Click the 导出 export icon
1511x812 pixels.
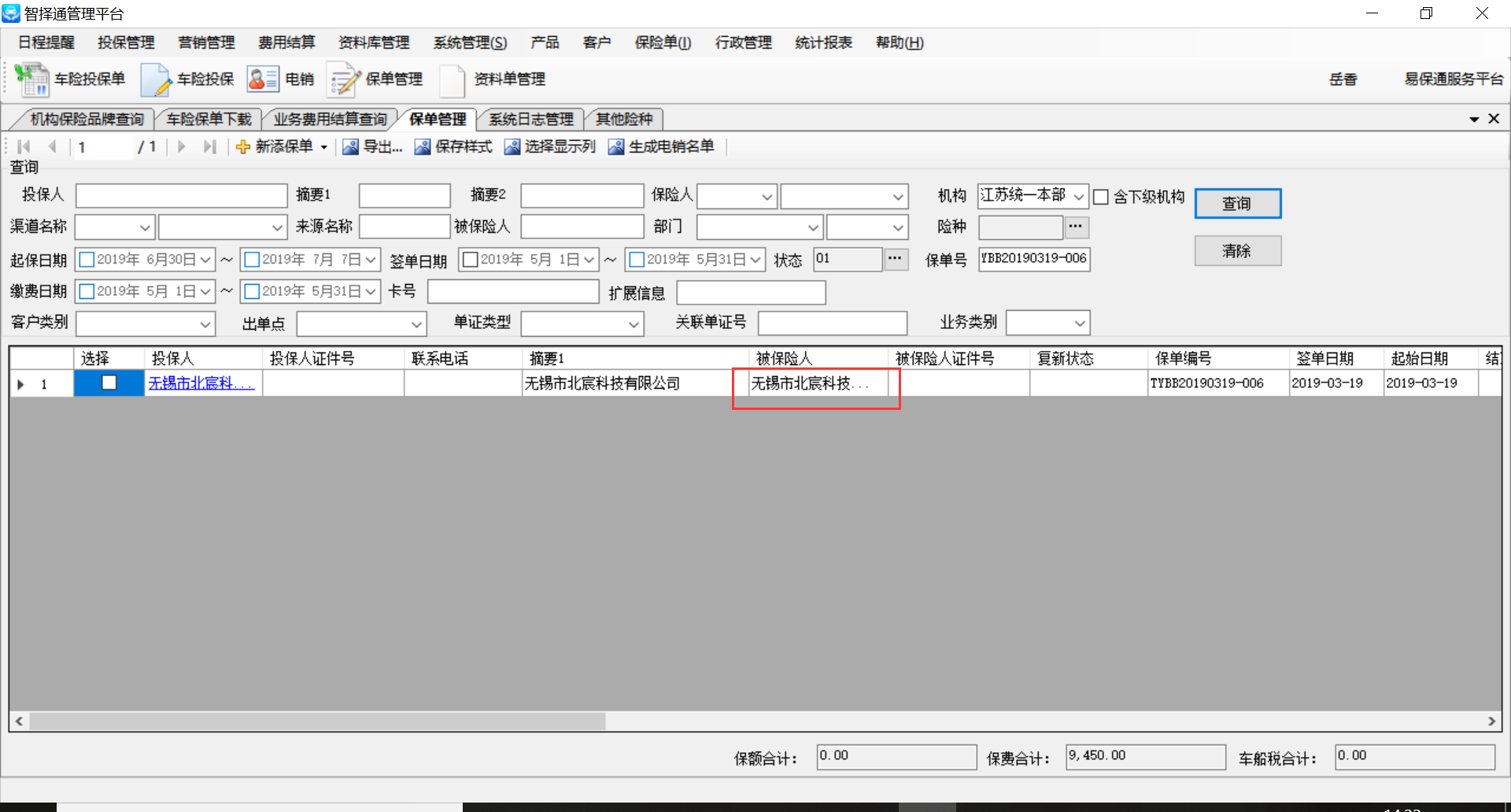click(x=350, y=147)
